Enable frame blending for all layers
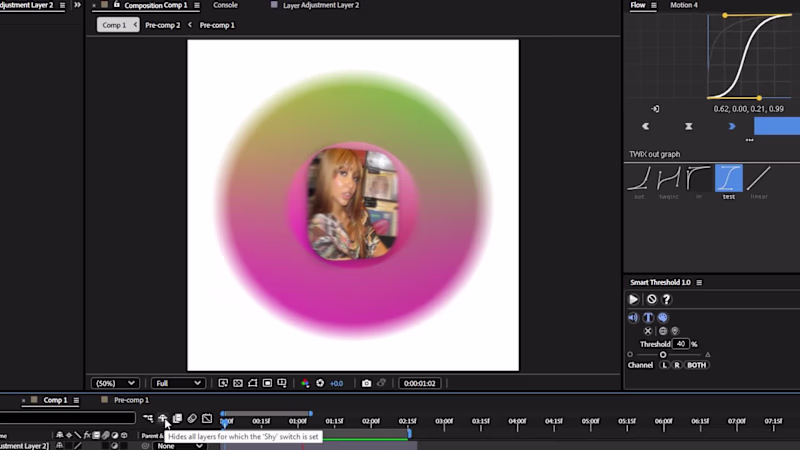The width and height of the screenshot is (800, 450). [178, 418]
